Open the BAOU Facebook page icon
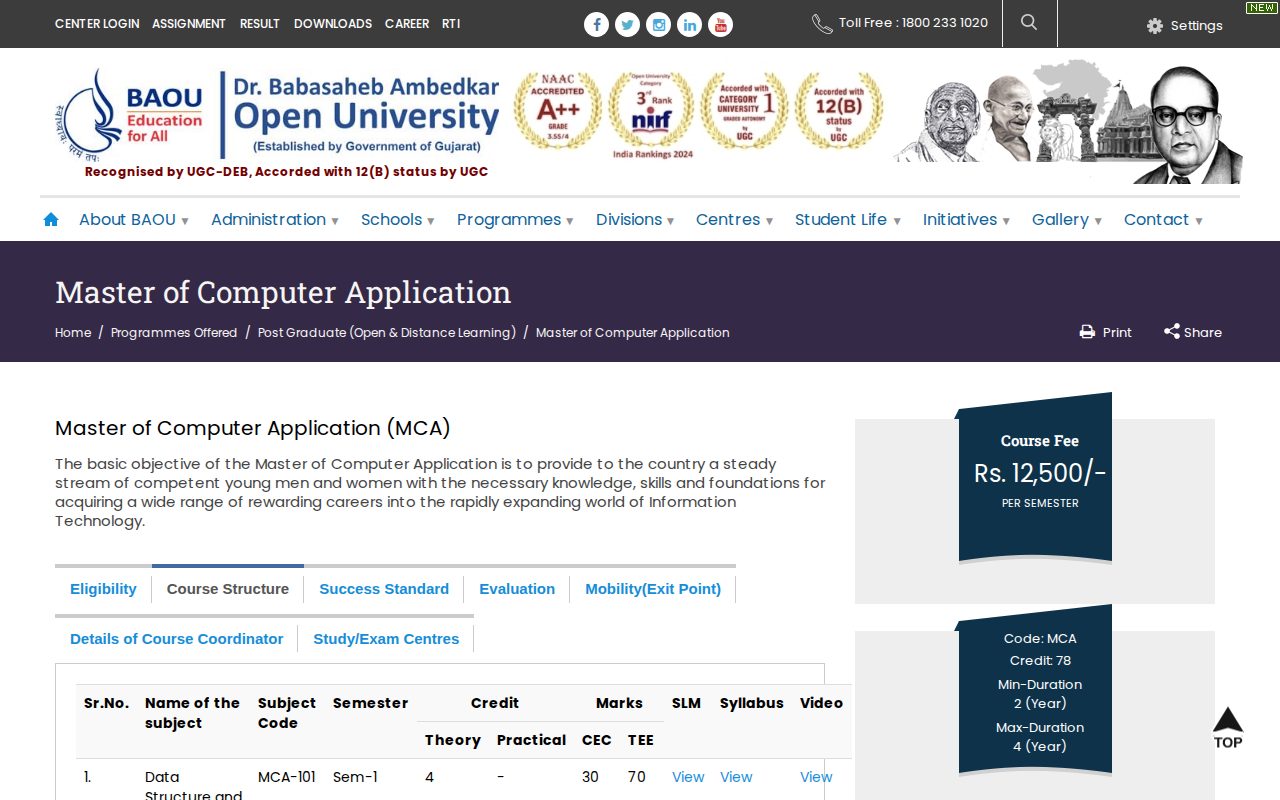The image size is (1280, 800). pos(596,25)
